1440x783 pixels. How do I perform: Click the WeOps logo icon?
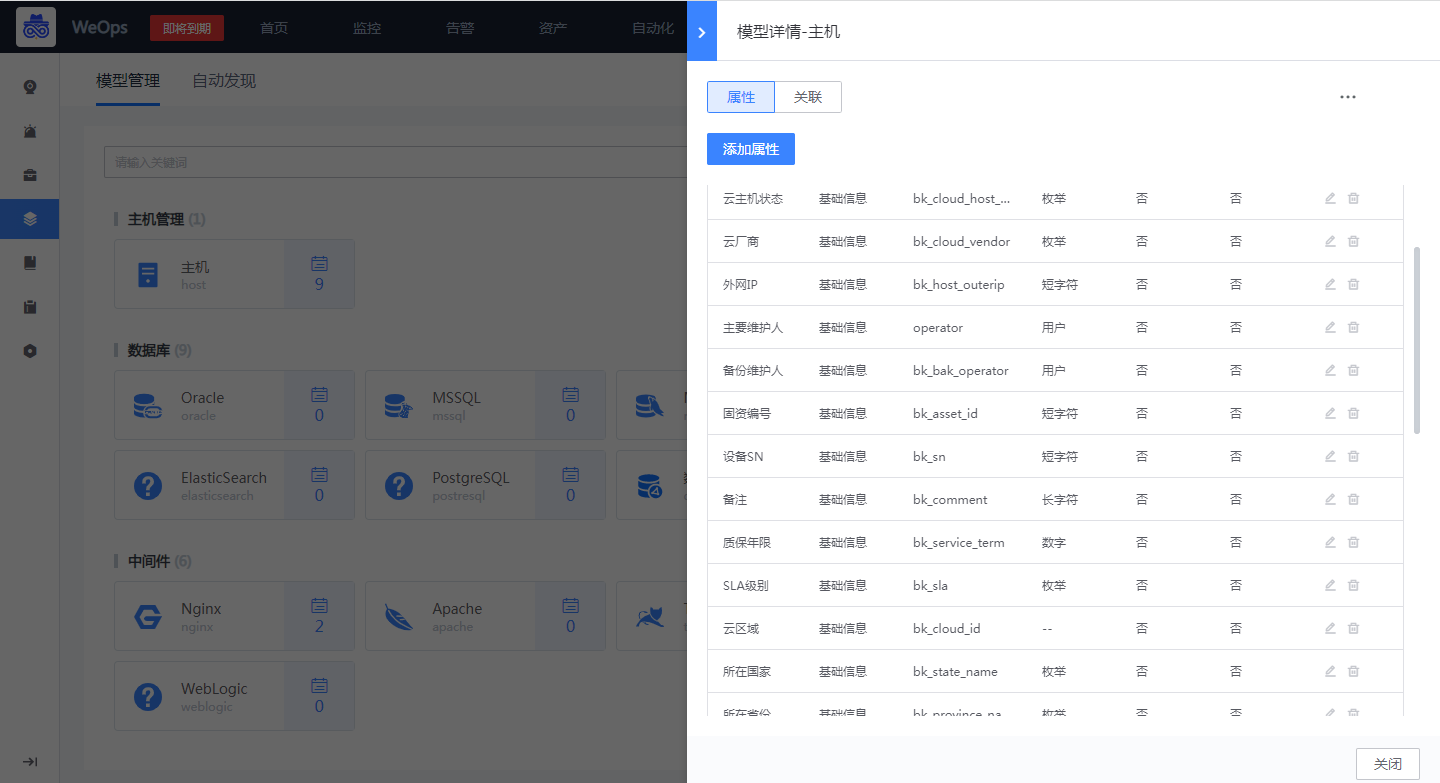point(36,27)
